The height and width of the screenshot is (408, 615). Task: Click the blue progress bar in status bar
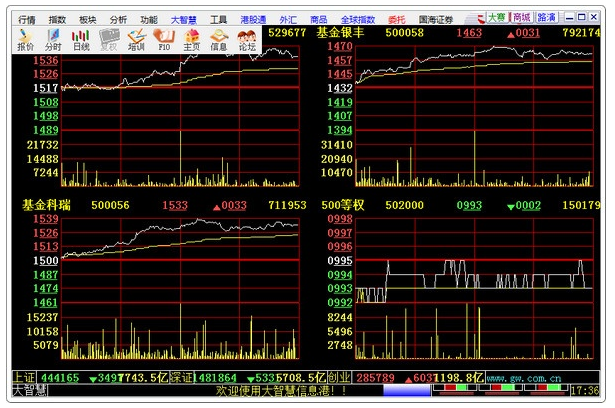click(407, 391)
